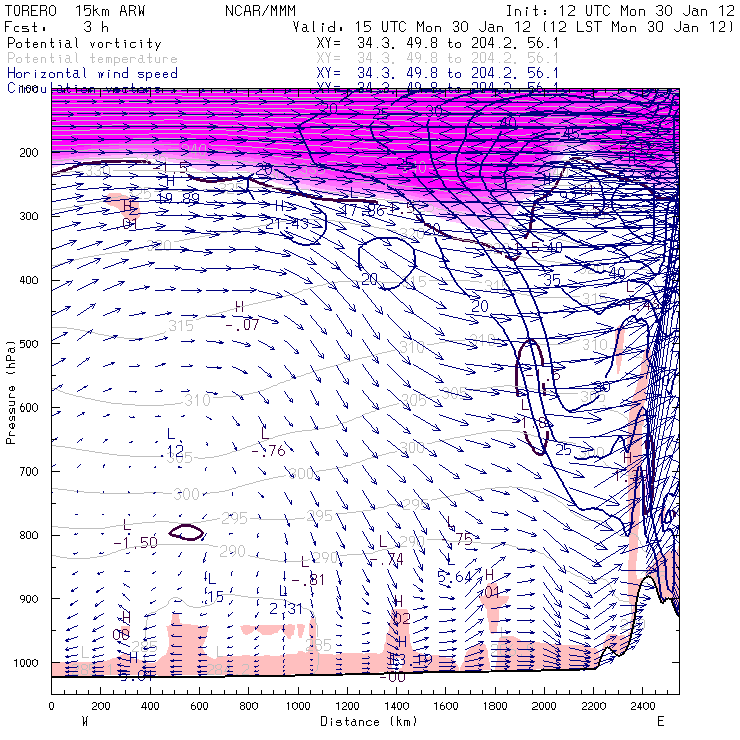
Task: Click the 'Horizontal wind speed' legend label
Action: (x=92, y=74)
